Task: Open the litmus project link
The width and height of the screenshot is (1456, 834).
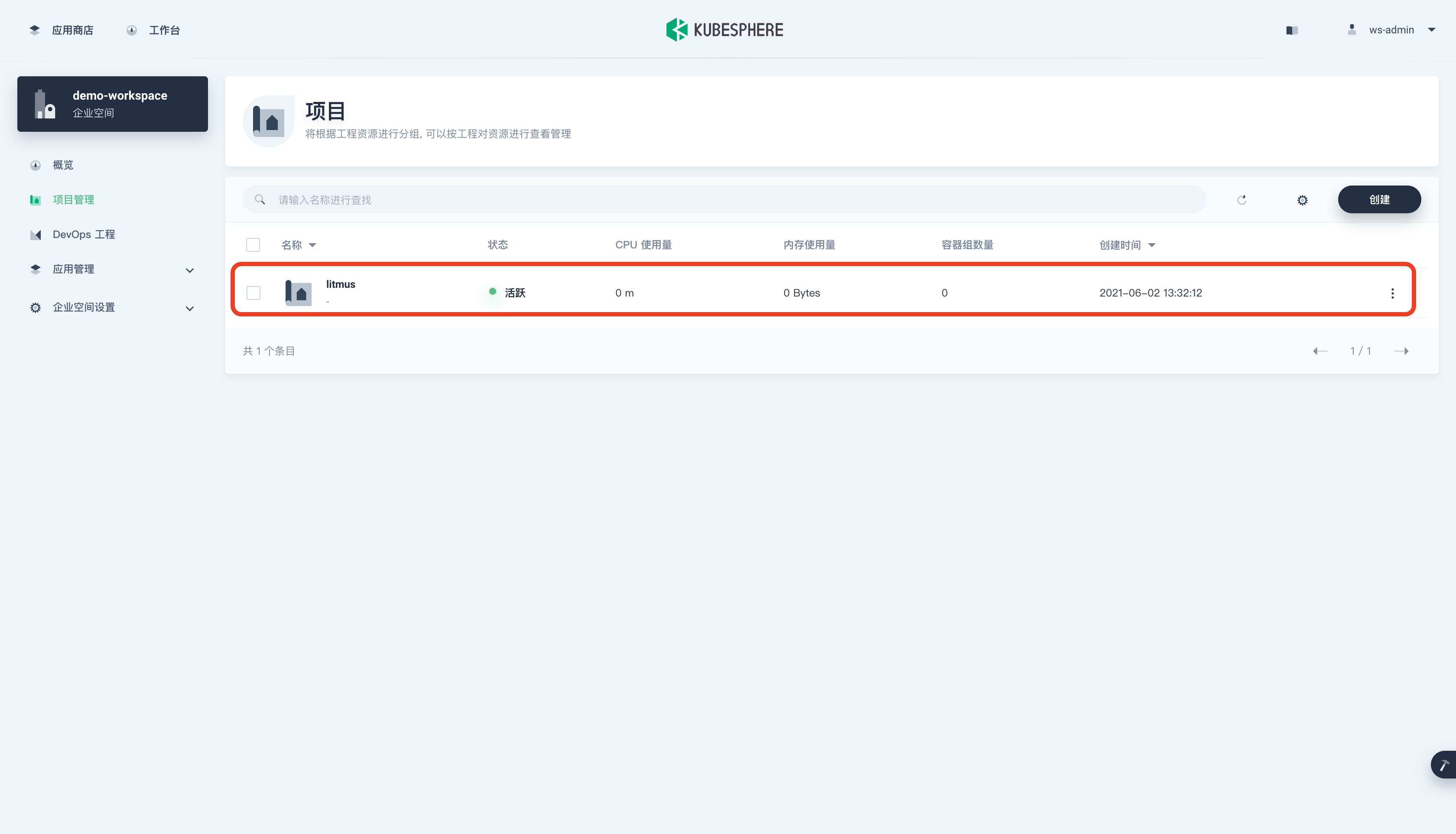Action: (341, 285)
